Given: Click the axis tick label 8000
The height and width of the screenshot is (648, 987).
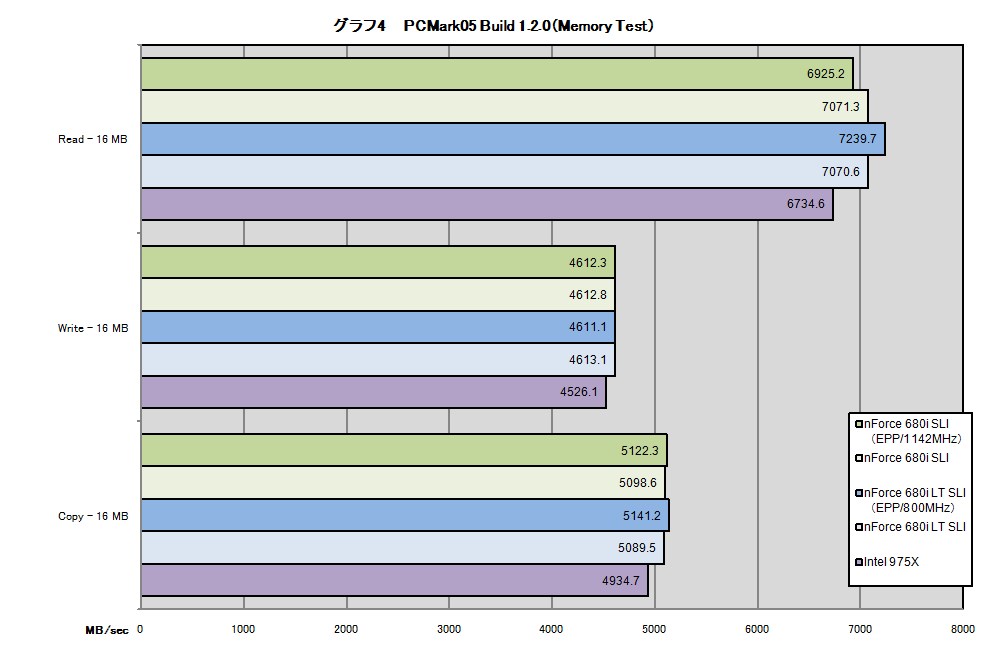Looking at the screenshot, I should point(962,629).
